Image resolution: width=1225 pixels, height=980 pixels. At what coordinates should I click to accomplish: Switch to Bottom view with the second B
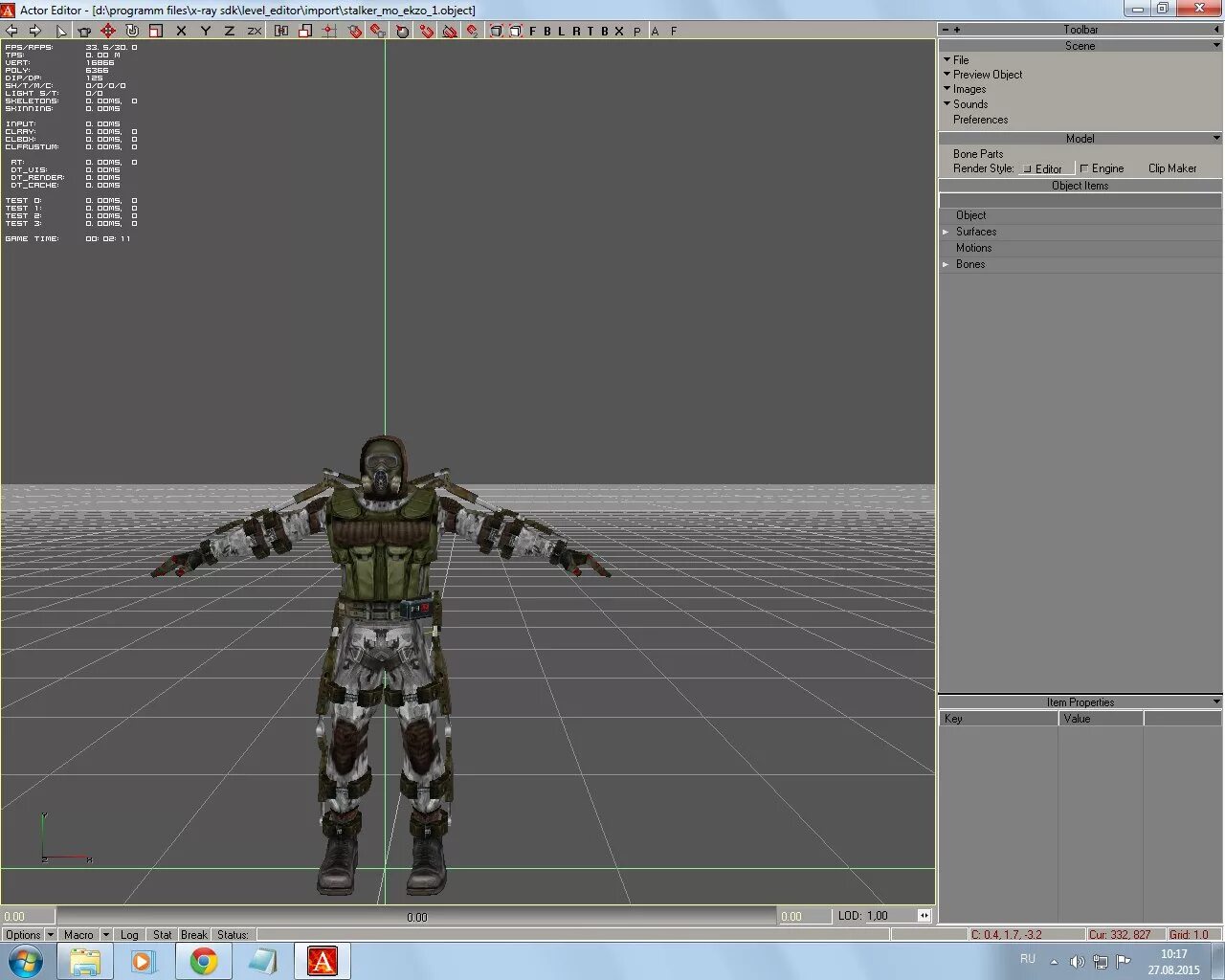click(605, 31)
